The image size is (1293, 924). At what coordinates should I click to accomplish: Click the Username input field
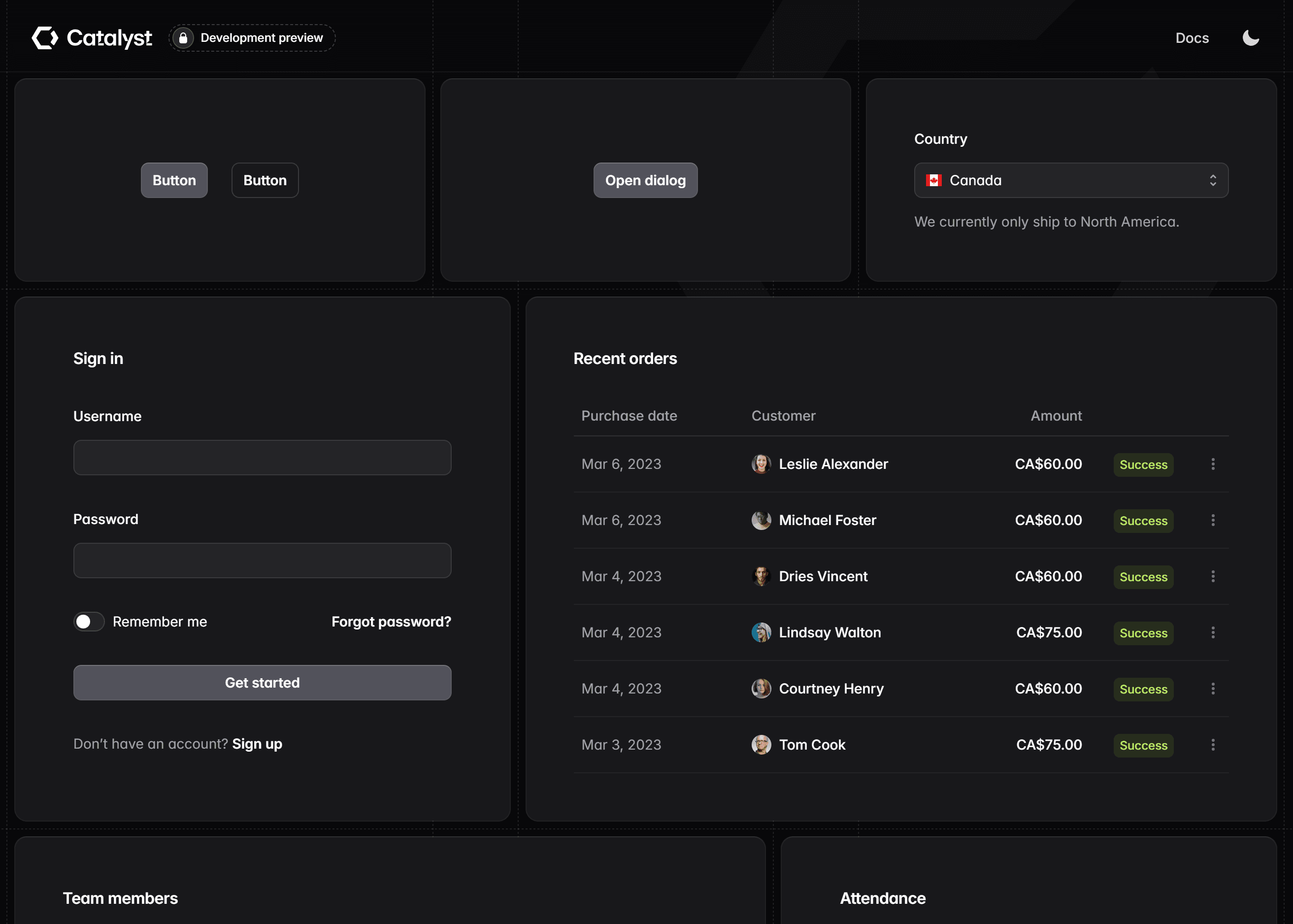[262, 458]
